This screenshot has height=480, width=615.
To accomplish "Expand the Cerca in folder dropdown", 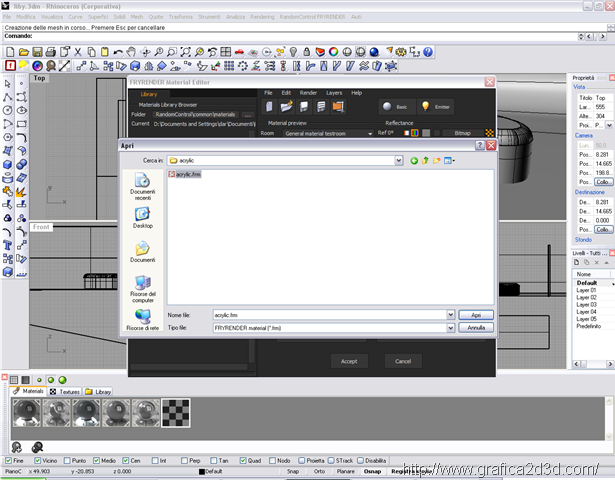I will [x=399, y=160].
